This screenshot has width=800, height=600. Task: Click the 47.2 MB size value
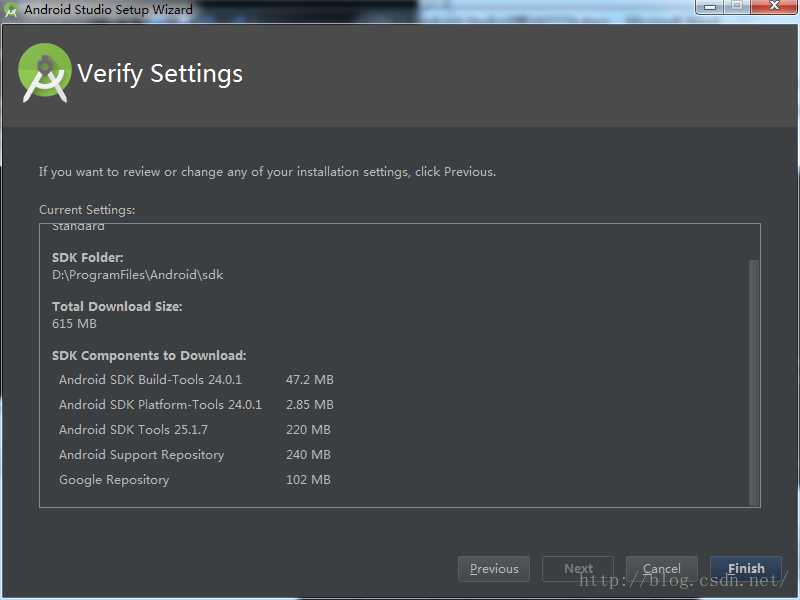click(310, 380)
